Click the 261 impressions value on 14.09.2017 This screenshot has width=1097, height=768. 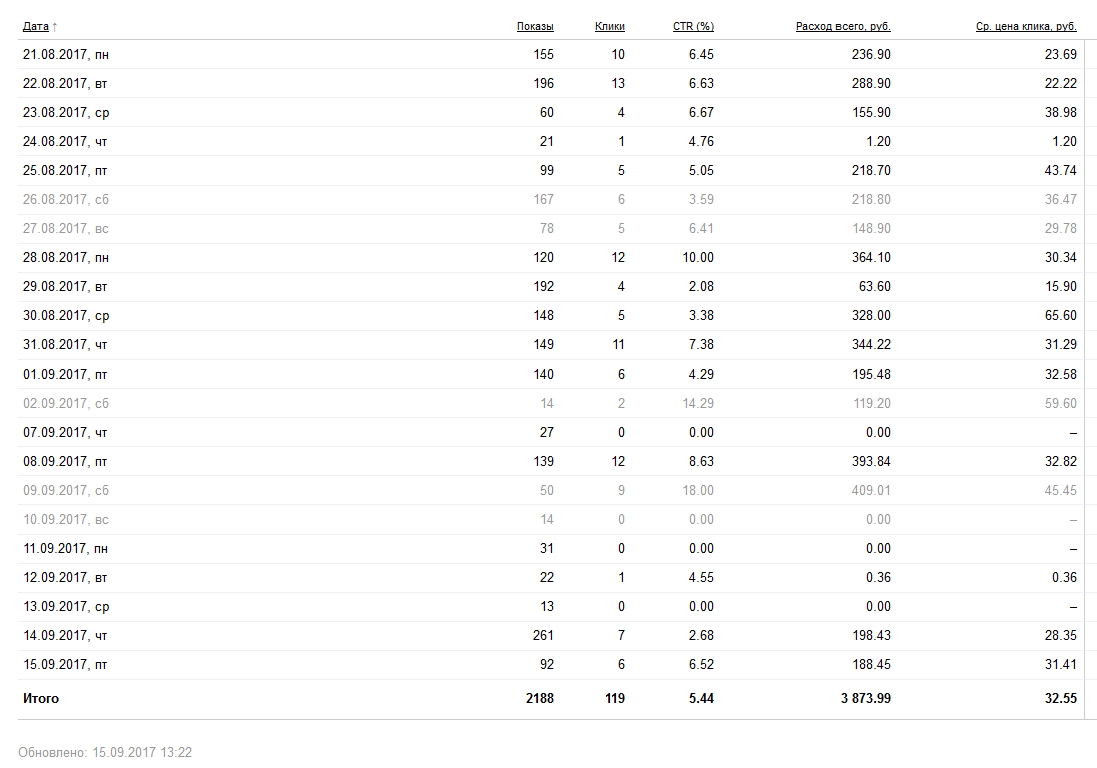[543, 636]
